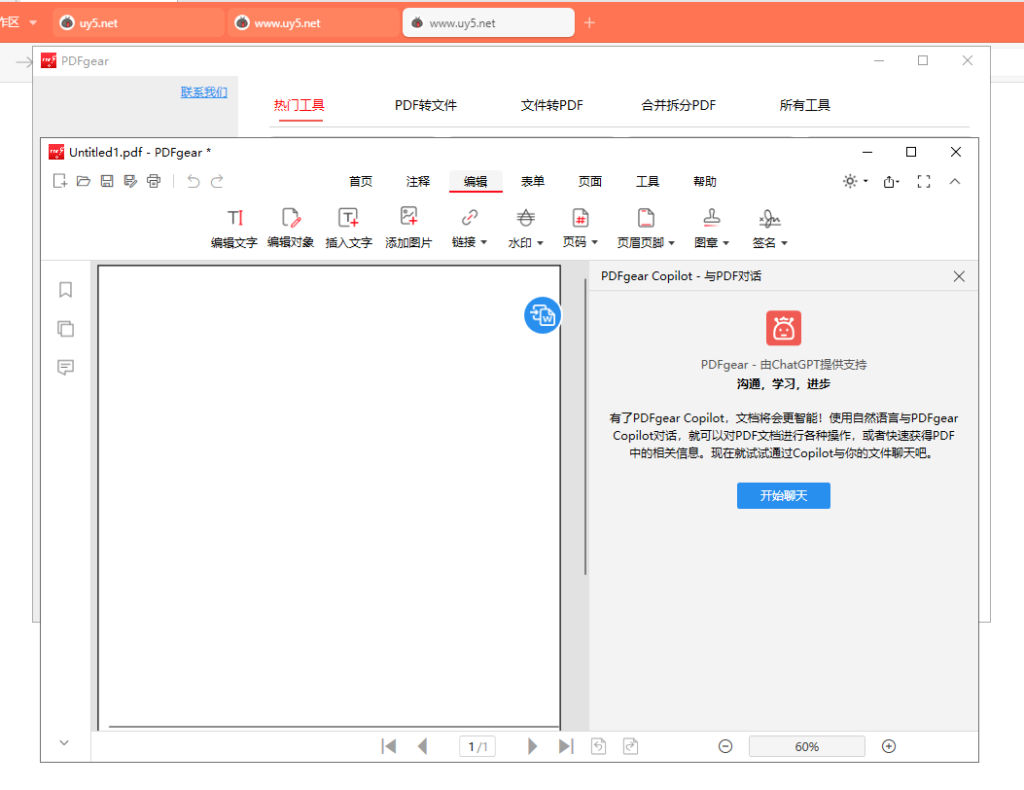
Task: Zoom in with the plus button
Action: tap(889, 746)
